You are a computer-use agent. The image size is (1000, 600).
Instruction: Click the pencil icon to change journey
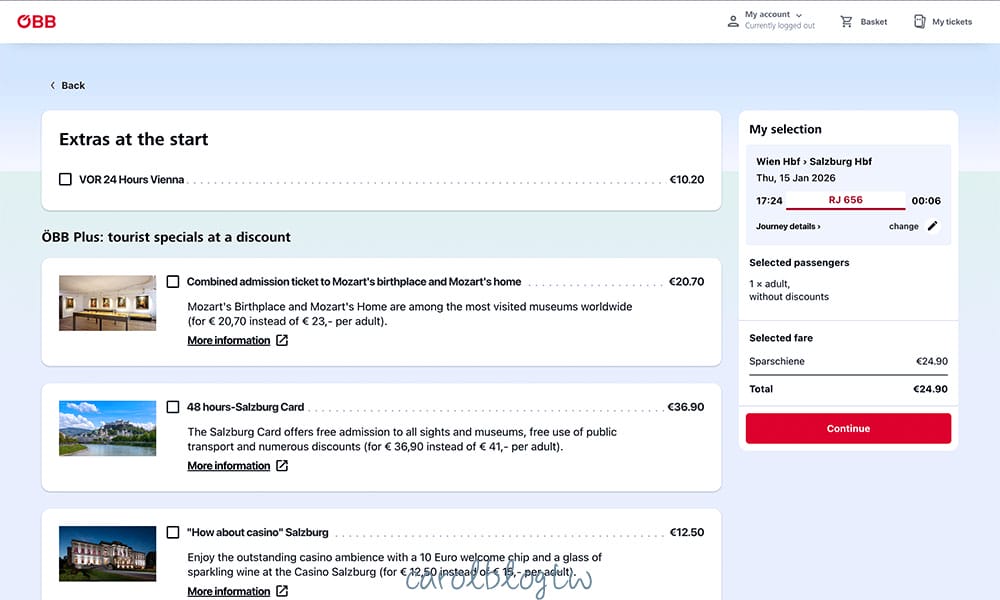933,226
